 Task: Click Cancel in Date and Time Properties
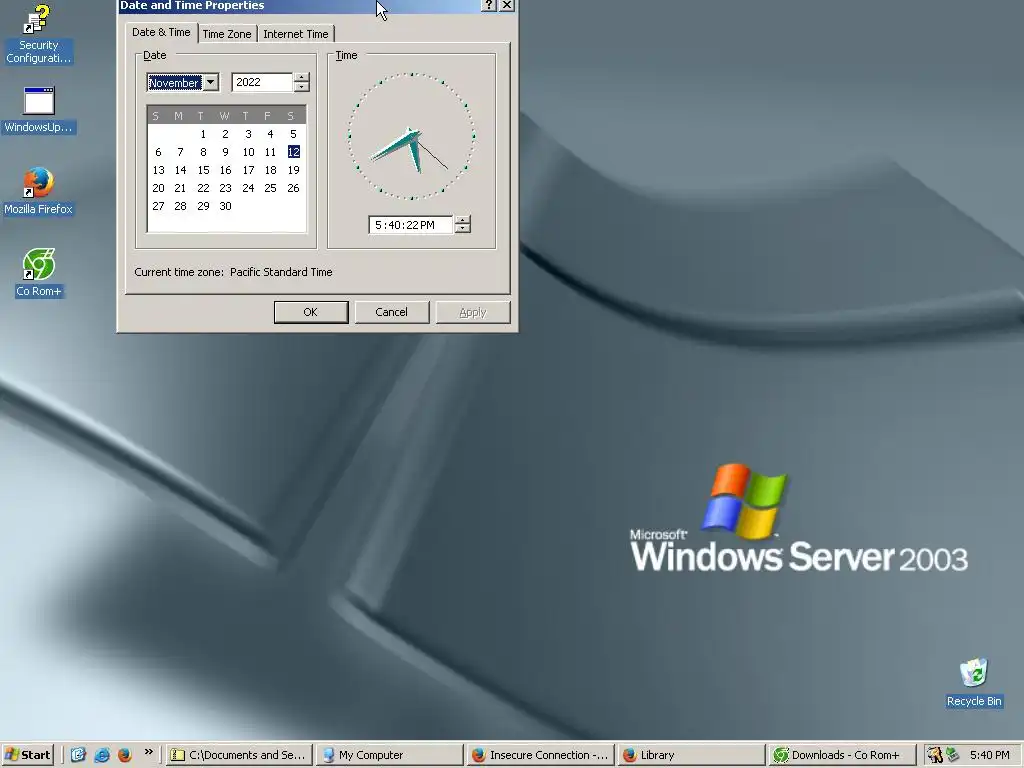pyautogui.click(x=392, y=312)
